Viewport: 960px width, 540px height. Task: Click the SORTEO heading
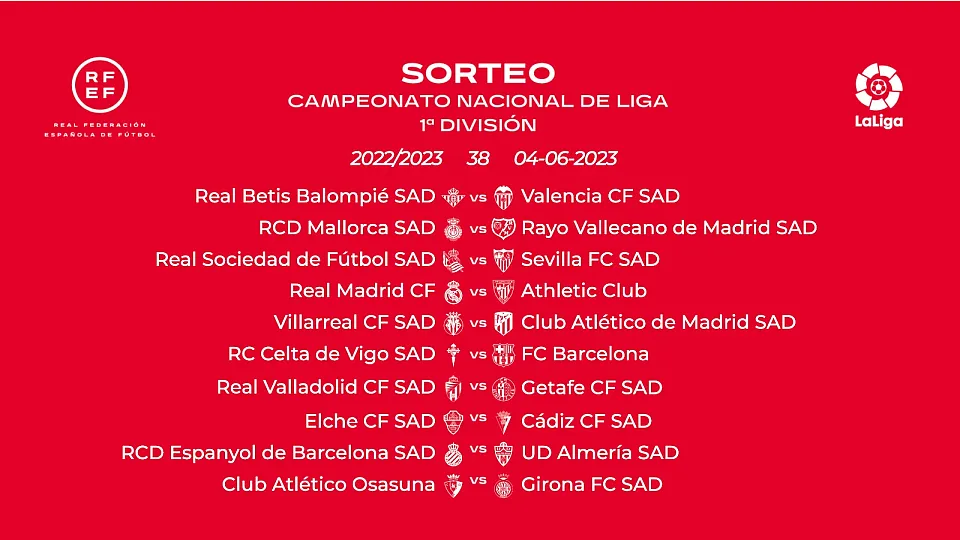click(478, 73)
